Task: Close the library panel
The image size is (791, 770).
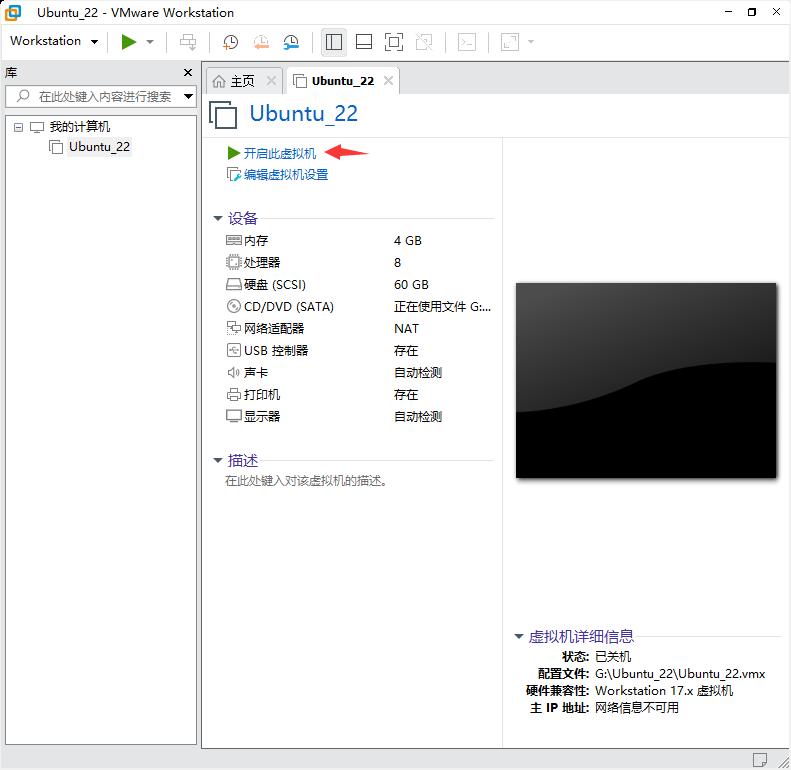Action: [188, 73]
